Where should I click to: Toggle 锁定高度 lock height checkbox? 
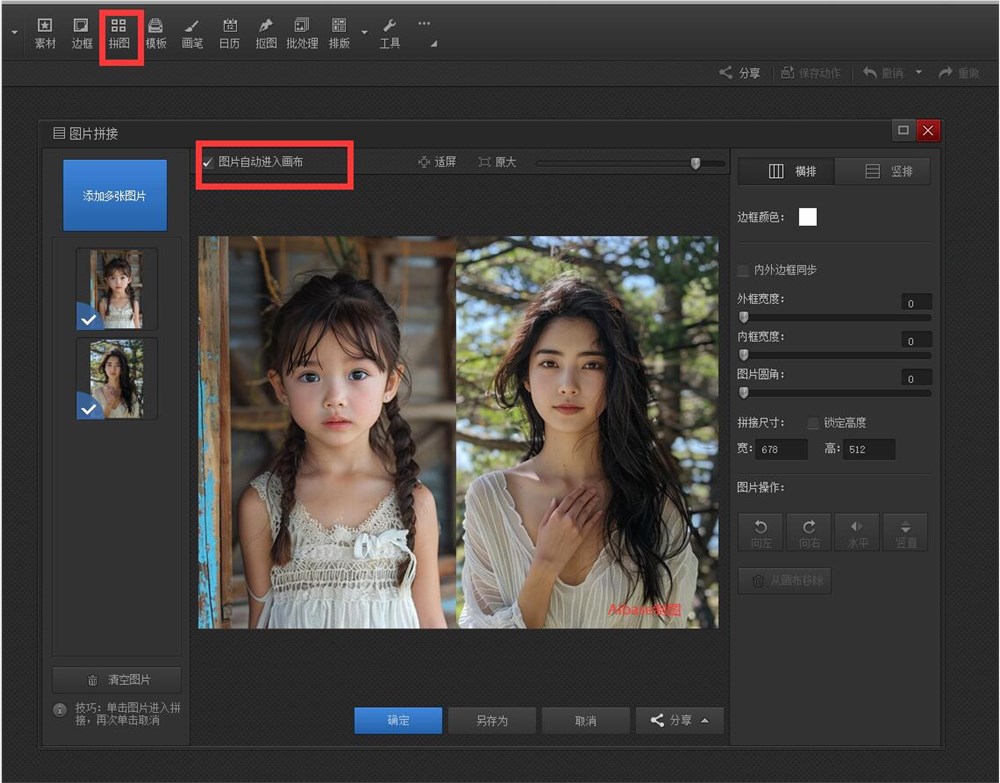813,423
